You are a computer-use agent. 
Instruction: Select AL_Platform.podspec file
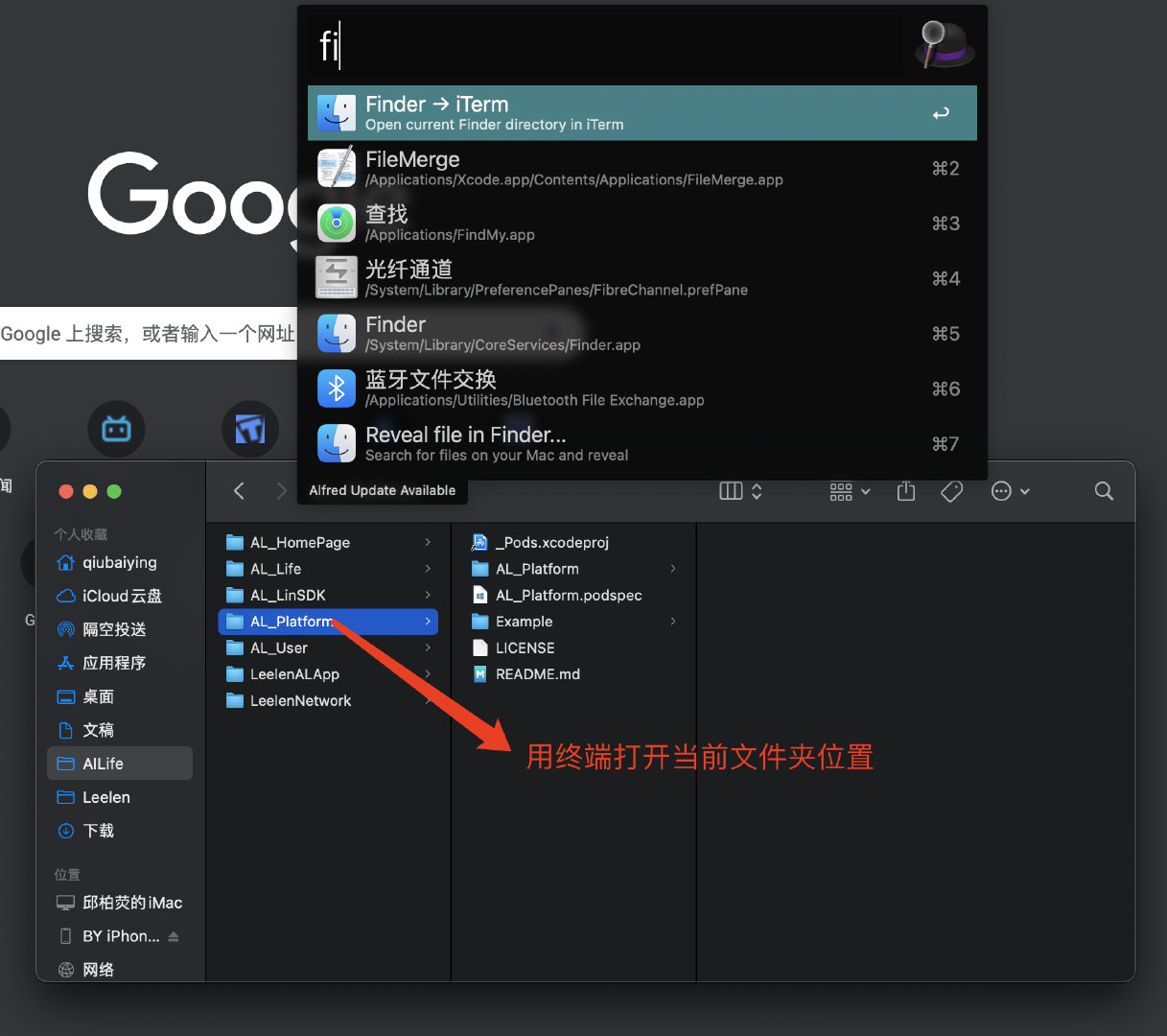(x=573, y=595)
